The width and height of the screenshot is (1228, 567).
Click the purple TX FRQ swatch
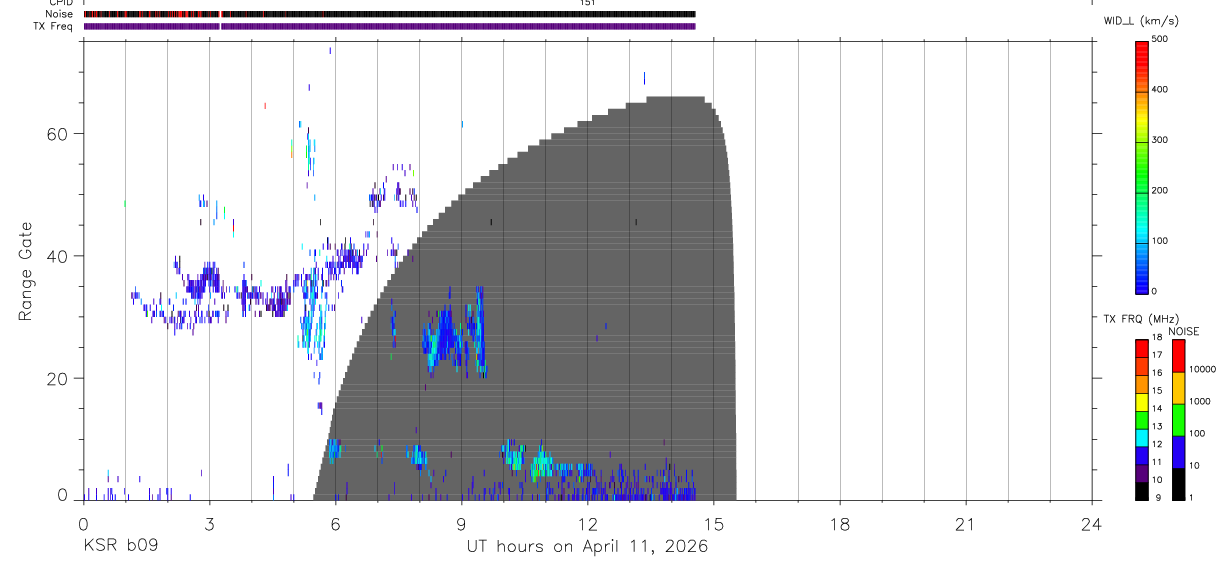click(1142, 474)
